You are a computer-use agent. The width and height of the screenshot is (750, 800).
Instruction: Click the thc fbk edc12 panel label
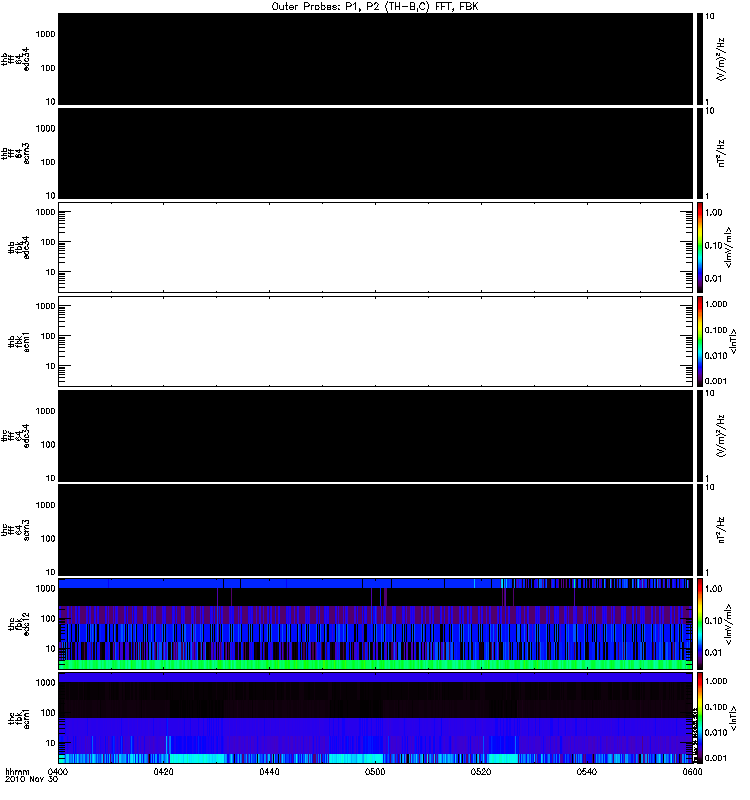[x=19, y=623]
